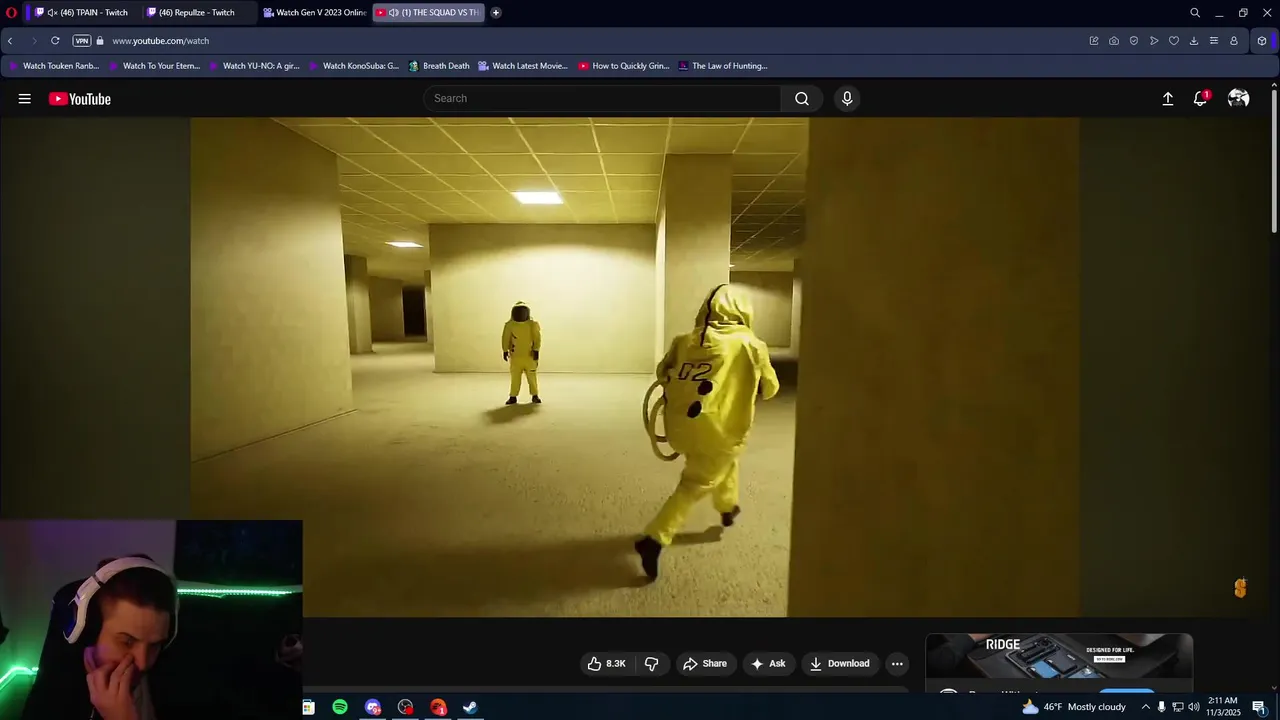1280x720 pixels.
Task: Open Watch To Your Etern... bookmark
Action: pyautogui.click(x=154, y=66)
